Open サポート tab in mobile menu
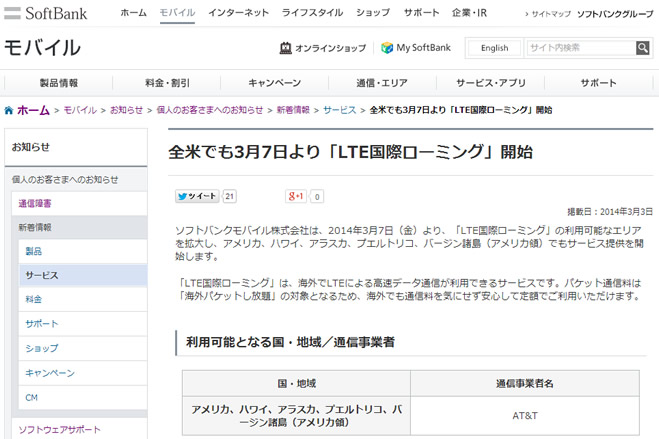Screen dimensions: 659x439 (x=598, y=83)
